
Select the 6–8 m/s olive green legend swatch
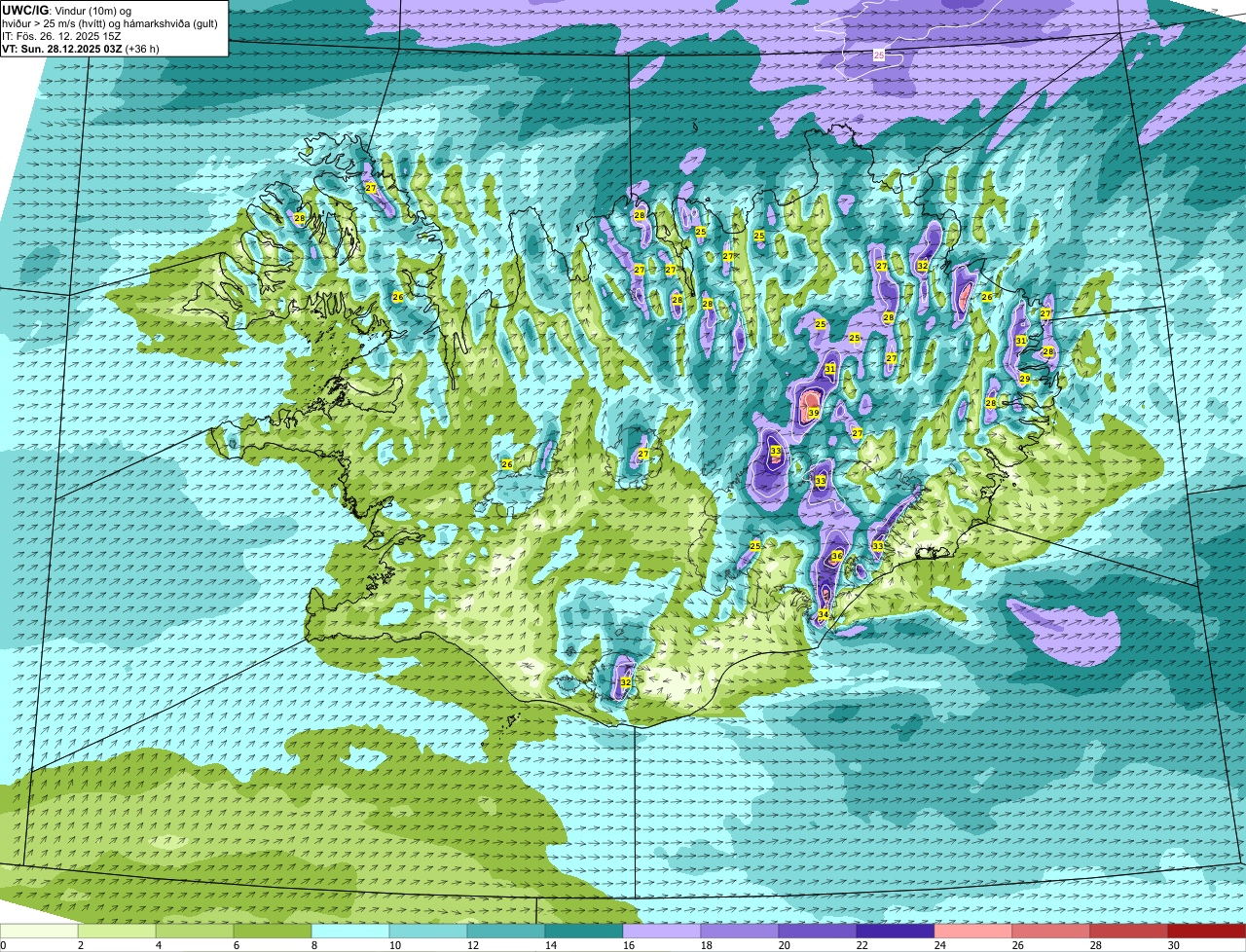pyautogui.click(x=273, y=931)
